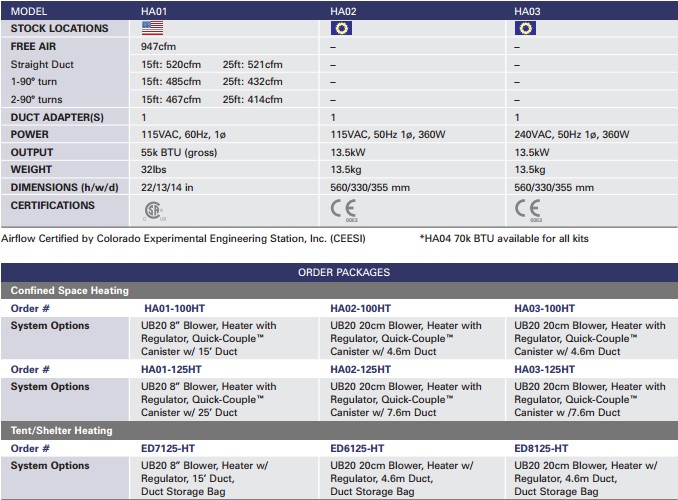The width and height of the screenshot is (678, 500).
Task: Click the EU flag icon under HA03
Action: pos(525,29)
